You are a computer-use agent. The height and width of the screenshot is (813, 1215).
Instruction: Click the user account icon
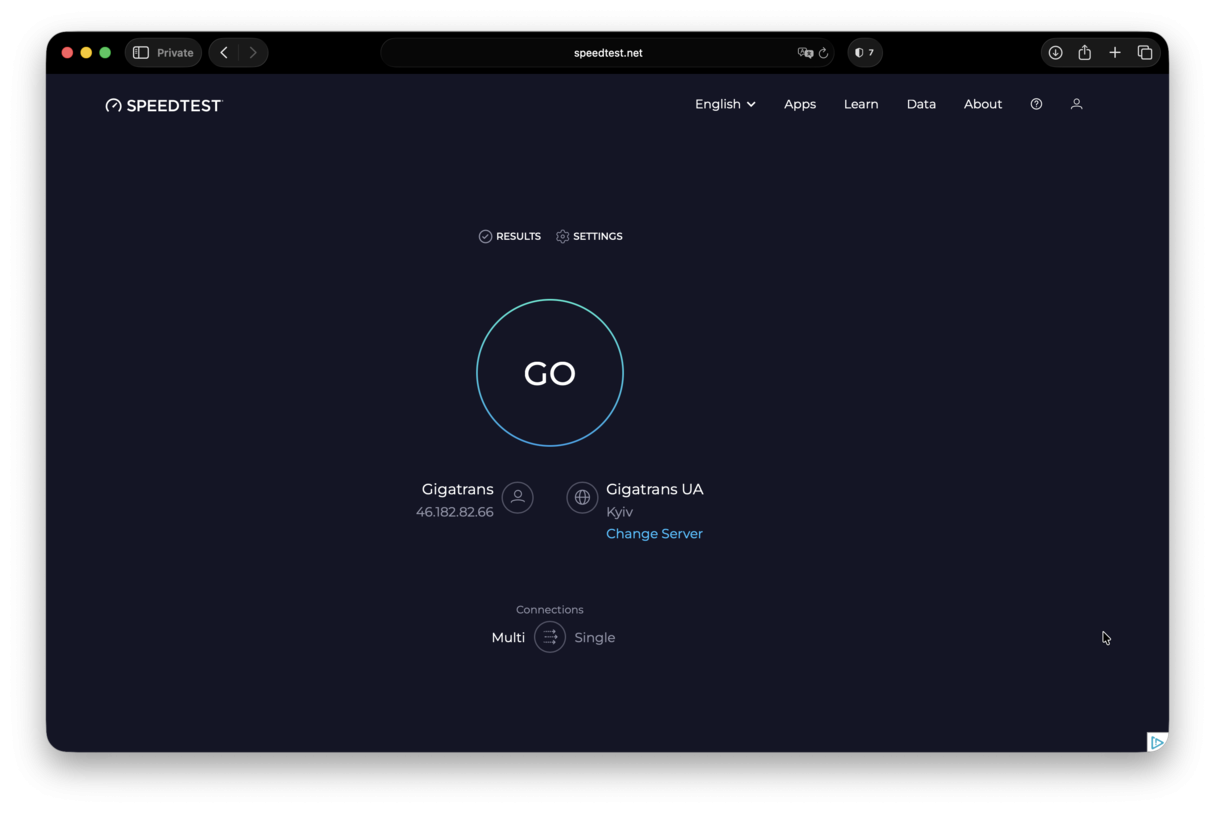click(x=1076, y=103)
